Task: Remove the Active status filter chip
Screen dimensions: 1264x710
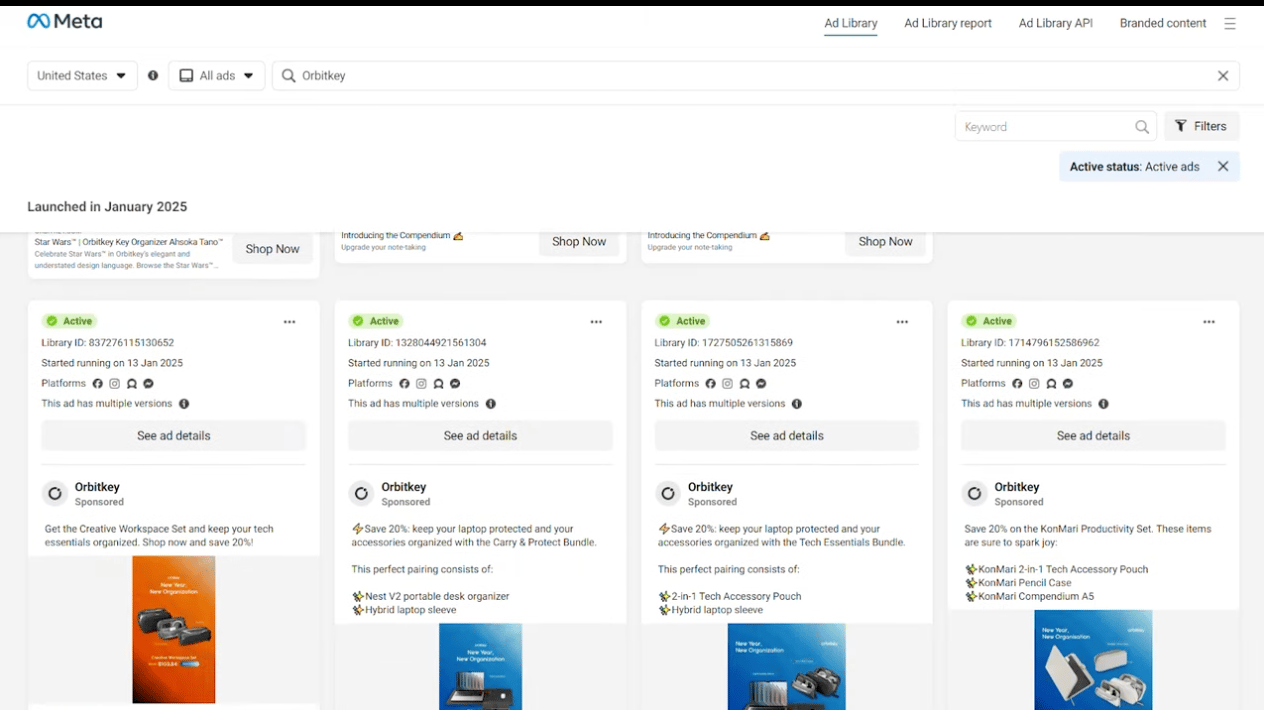Action: click(x=1223, y=167)
